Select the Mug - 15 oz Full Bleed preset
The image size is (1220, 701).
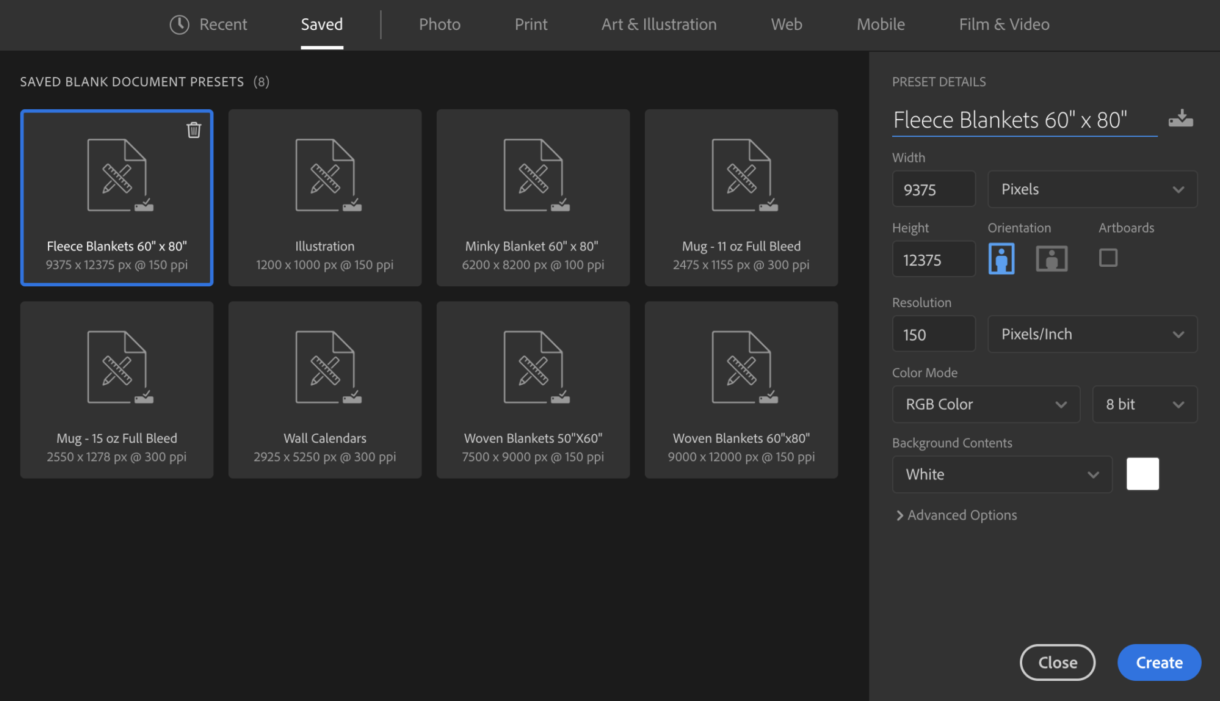pyautogui.click(x=117, y=390)
